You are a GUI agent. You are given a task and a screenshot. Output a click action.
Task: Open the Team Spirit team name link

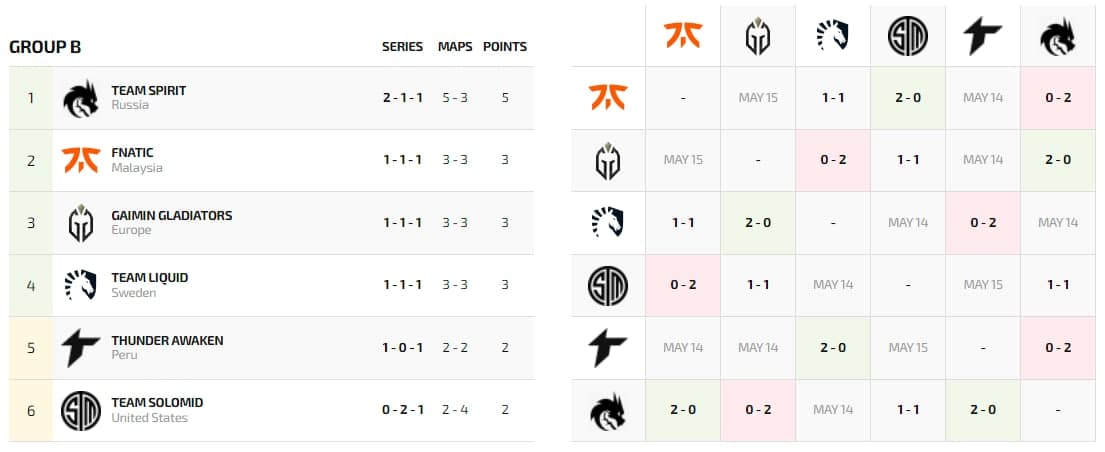pos(149,90)
